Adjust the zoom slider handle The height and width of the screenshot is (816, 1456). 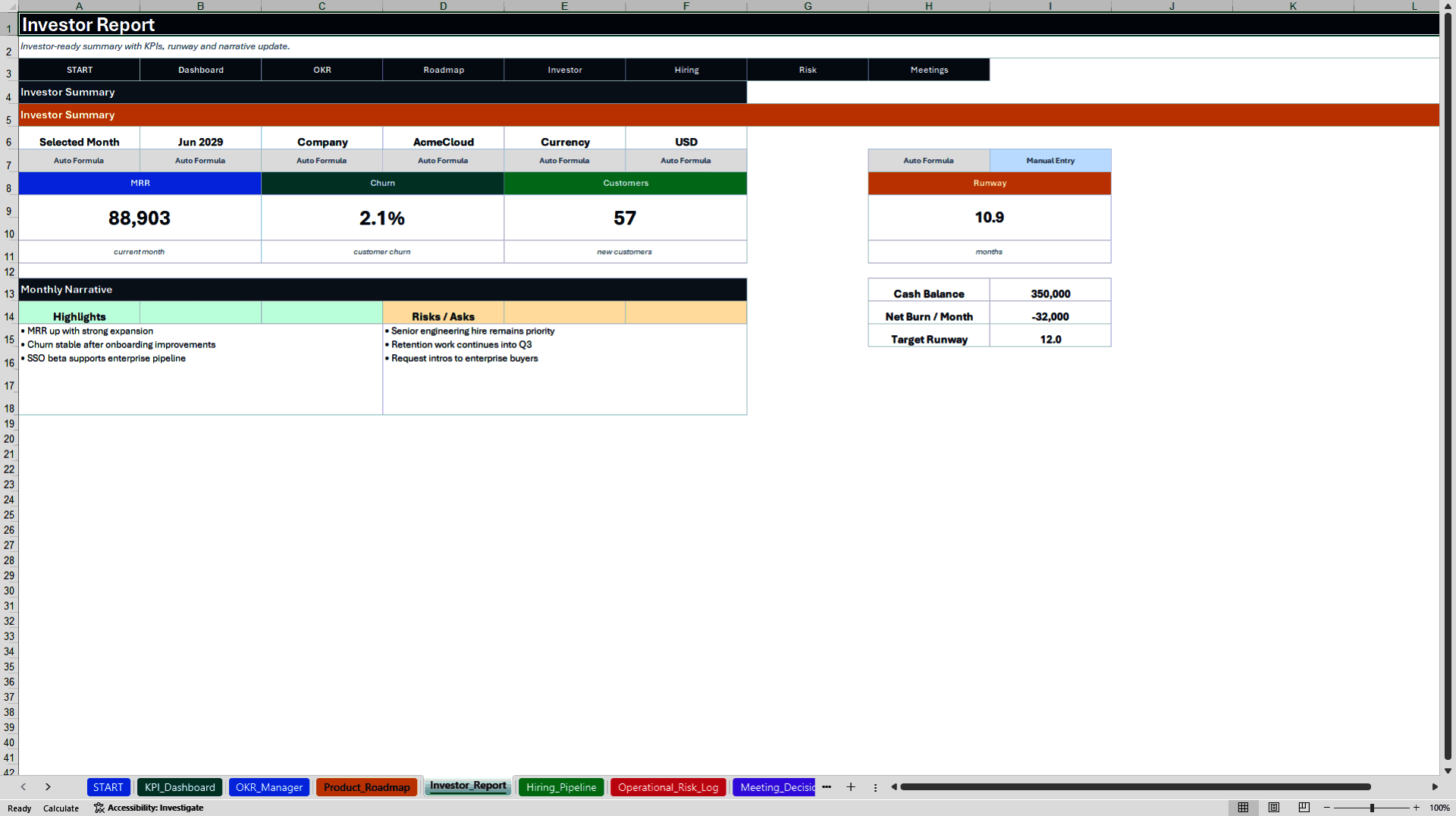(x=1372, y=808)
